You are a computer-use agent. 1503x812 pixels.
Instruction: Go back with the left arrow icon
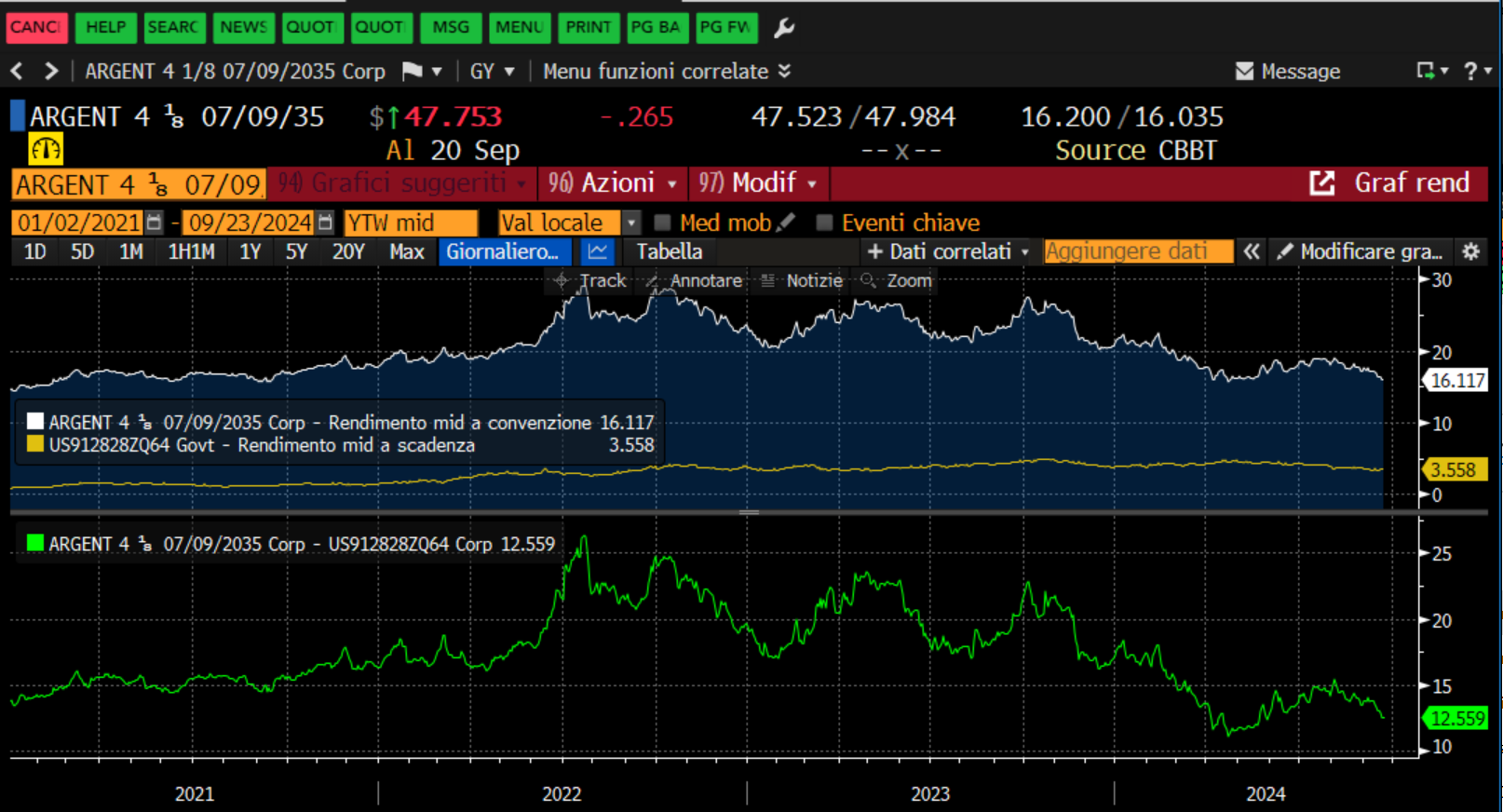(x=16, y=72)
